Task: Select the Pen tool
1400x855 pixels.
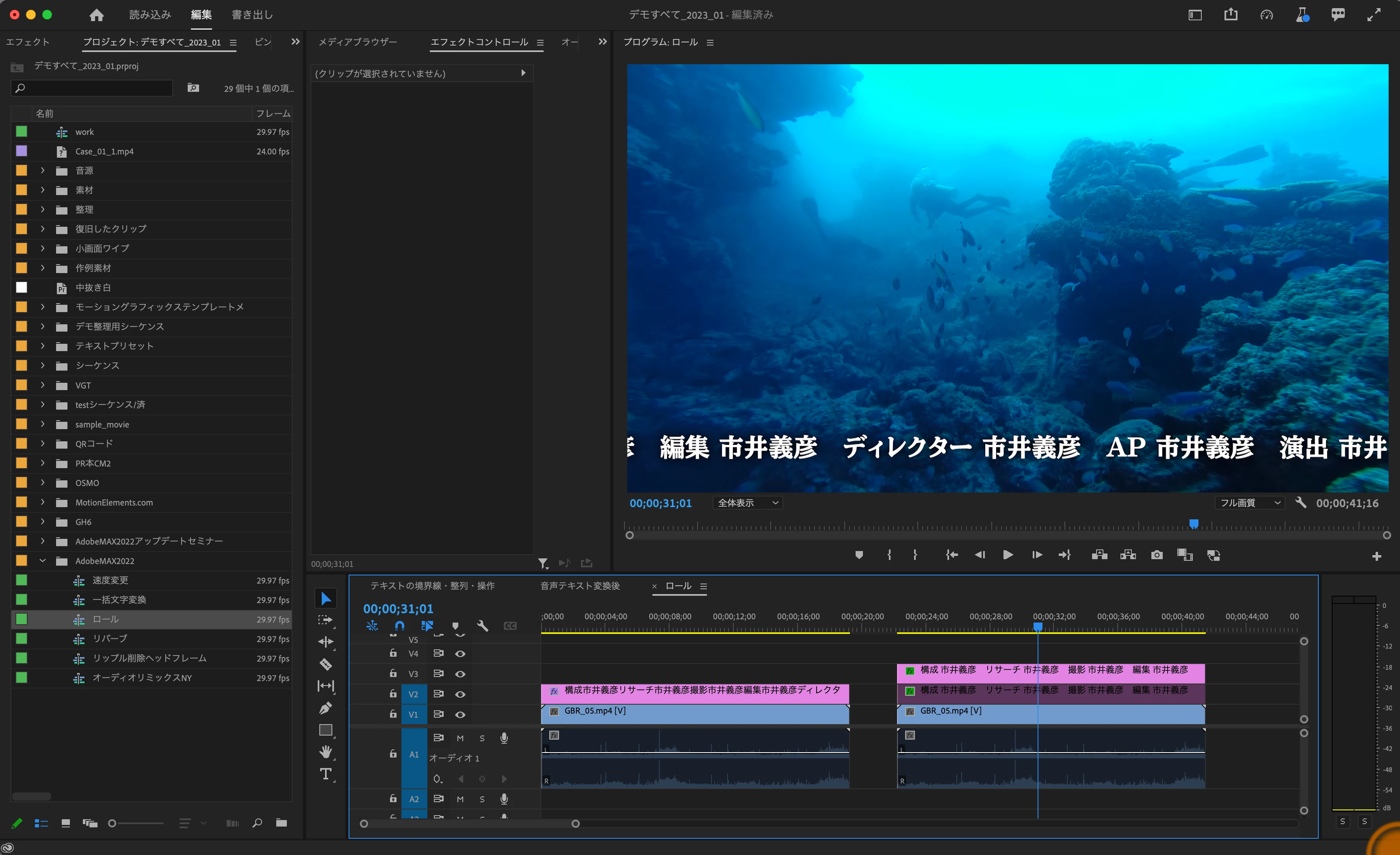Action: 325,708
